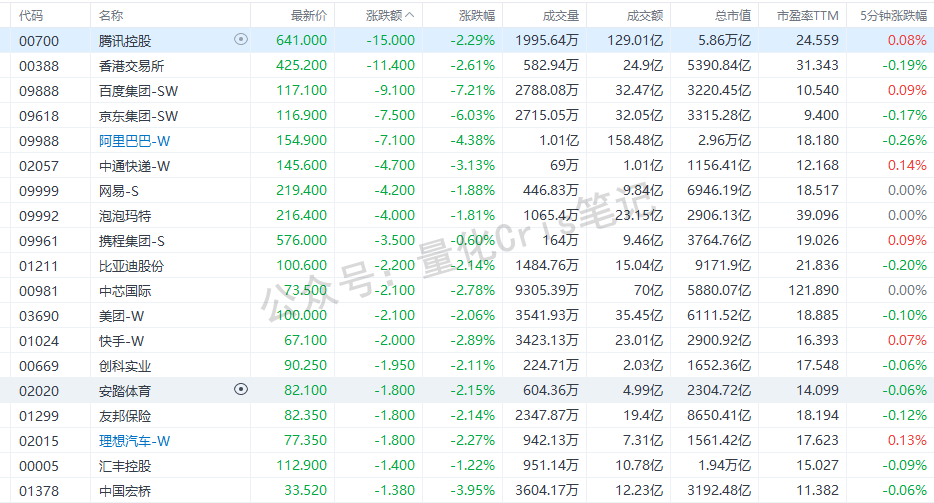Click PE ratio 121.890
The width and height of the screenshot is (934, 503).
pyautogui.click(x=814, y=290)
